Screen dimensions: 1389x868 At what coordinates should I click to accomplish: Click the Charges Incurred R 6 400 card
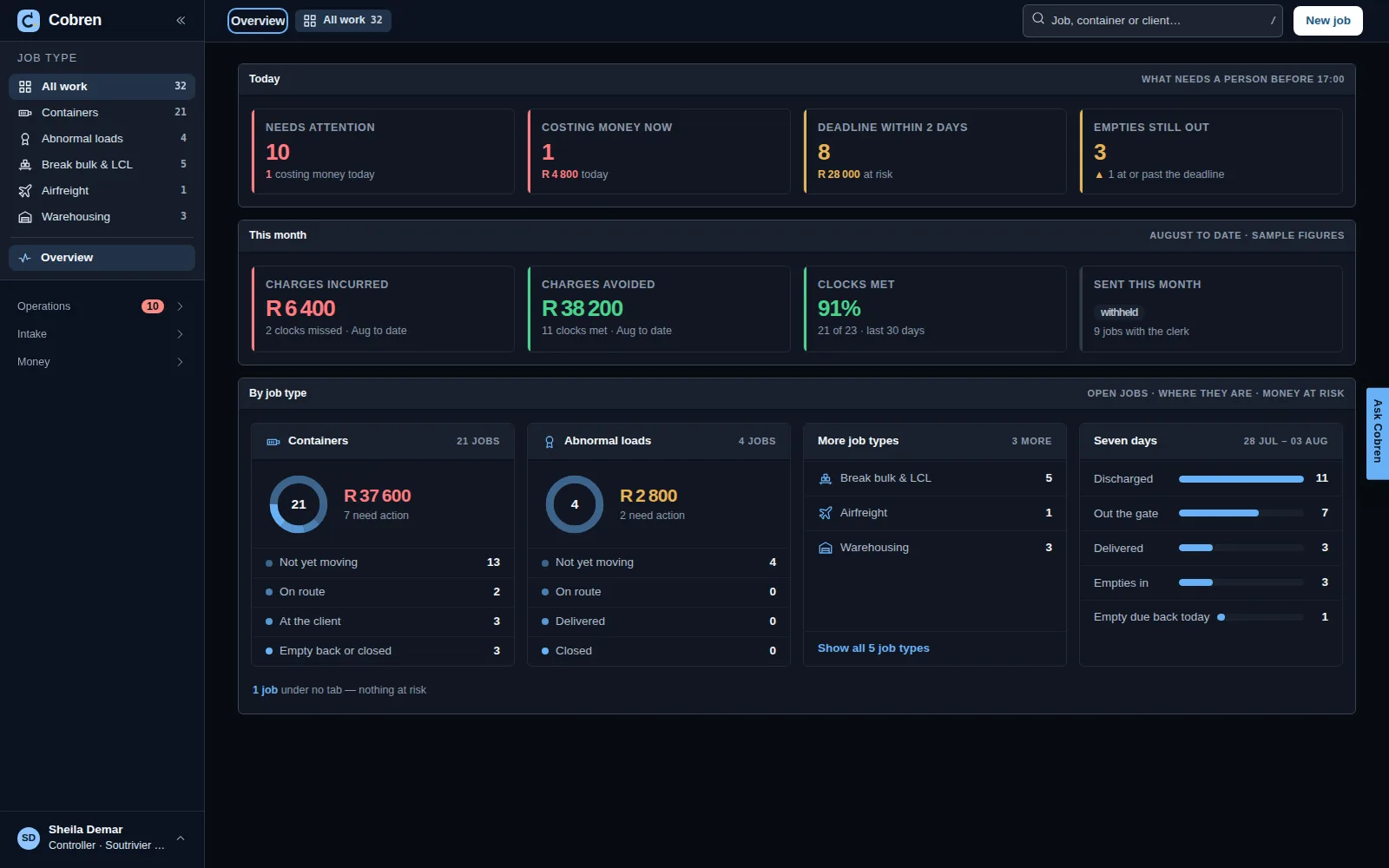tap(383, 309)
